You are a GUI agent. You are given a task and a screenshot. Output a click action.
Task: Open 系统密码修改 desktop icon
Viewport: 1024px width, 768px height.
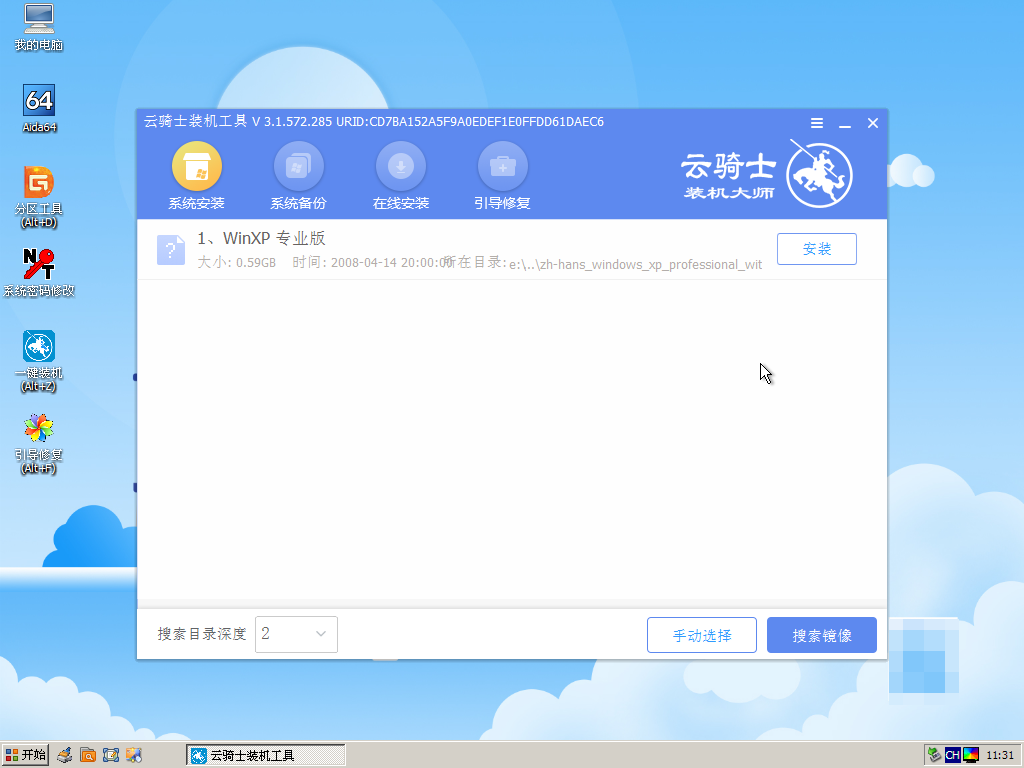coord(39,273)
